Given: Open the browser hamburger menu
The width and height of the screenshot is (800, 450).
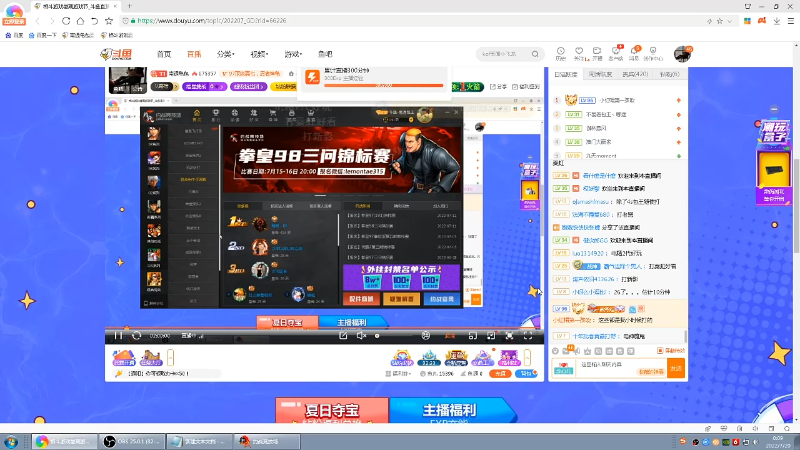Looking at the screenshot, I should (x=791, y=21).
